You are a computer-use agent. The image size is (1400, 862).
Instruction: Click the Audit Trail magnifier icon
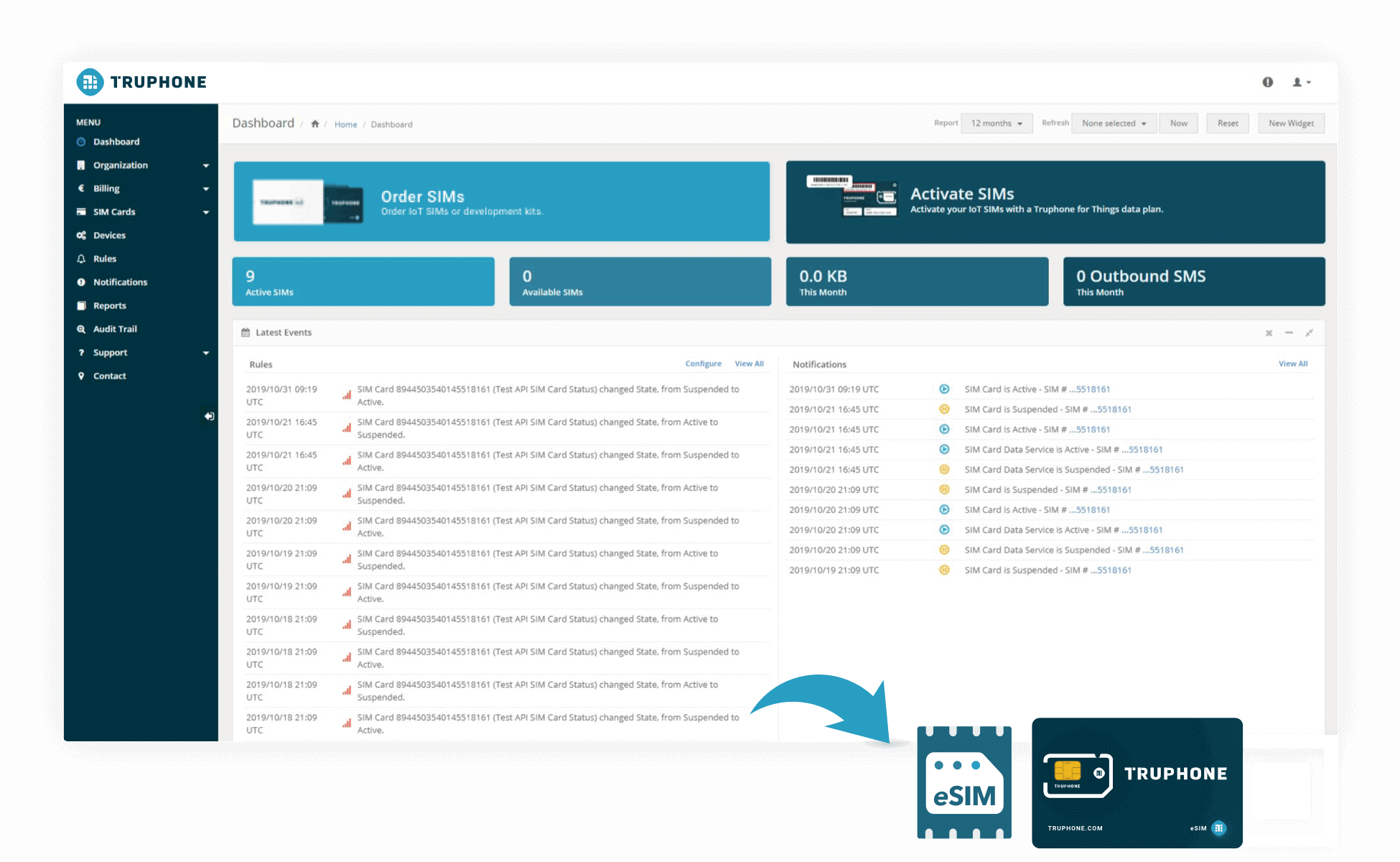(81, 329)
